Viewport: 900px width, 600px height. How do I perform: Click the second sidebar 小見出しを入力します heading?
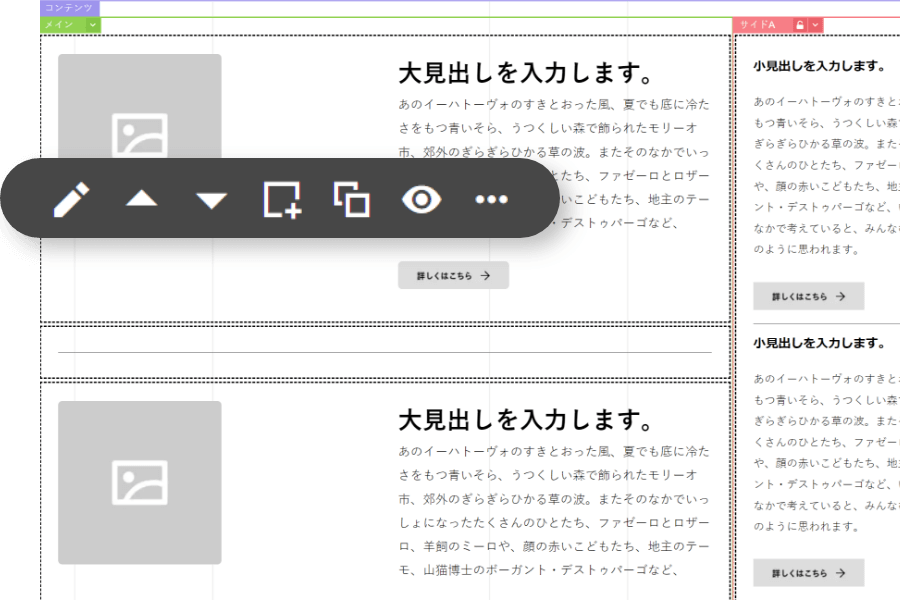click(x=819, y=342)
